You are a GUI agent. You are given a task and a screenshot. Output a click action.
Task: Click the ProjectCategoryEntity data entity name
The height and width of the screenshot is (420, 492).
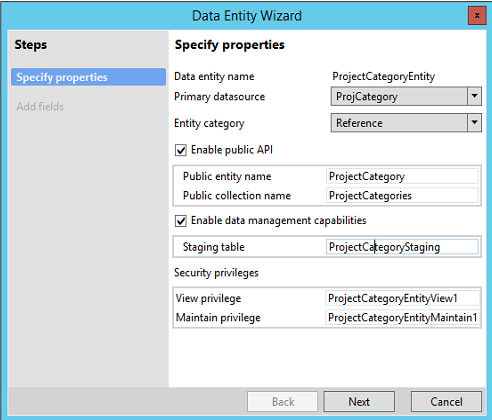click(x=383, y=77)
